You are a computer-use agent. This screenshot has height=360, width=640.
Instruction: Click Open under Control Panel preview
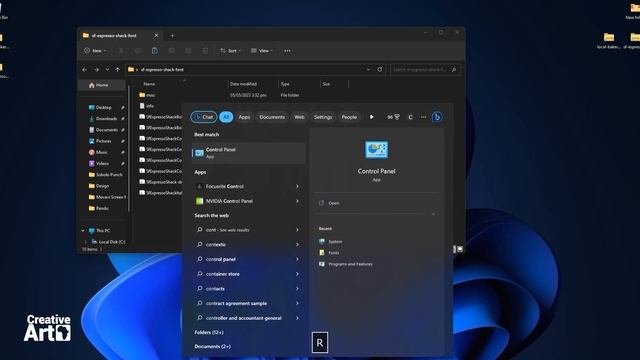tap(333, 203)
